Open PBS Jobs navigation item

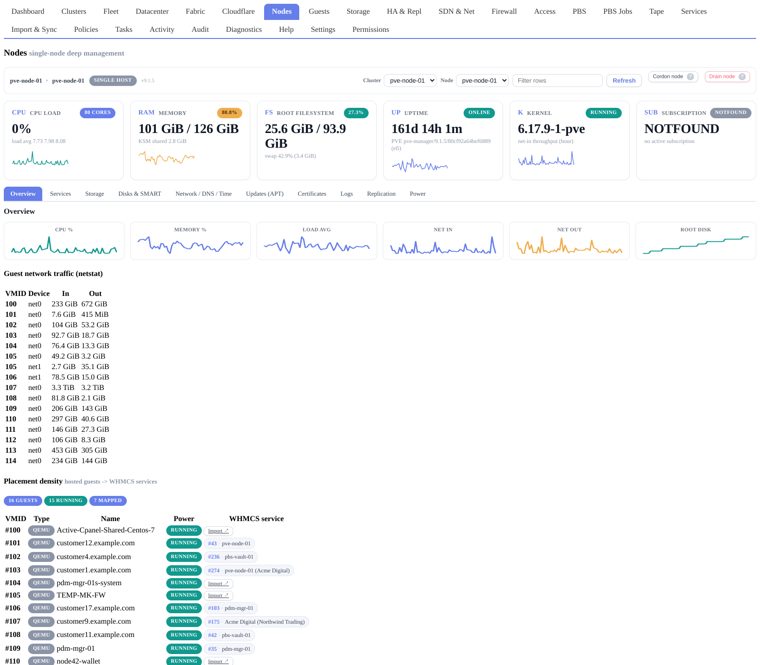coord(618,11)
